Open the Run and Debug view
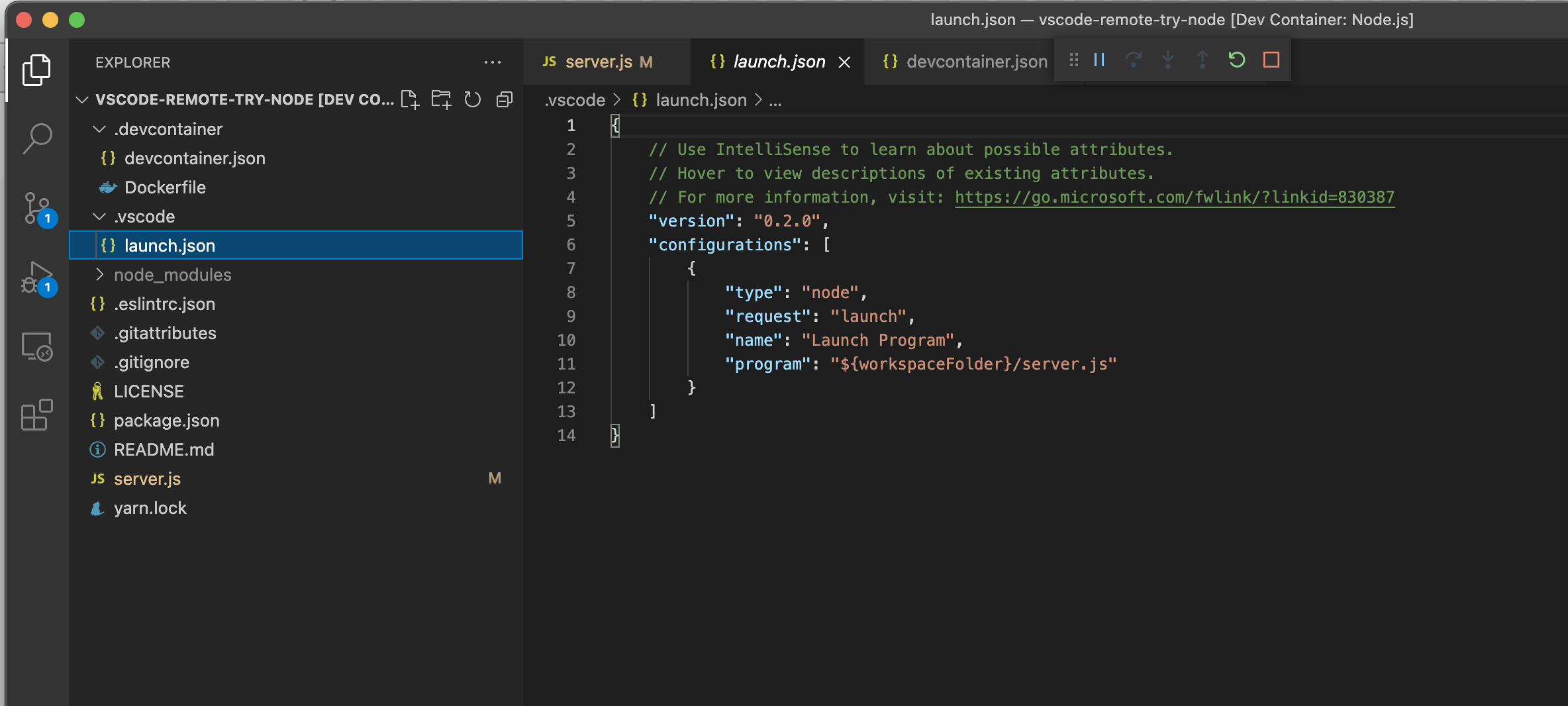The image size is (1568, 706). tap(36, 278)
